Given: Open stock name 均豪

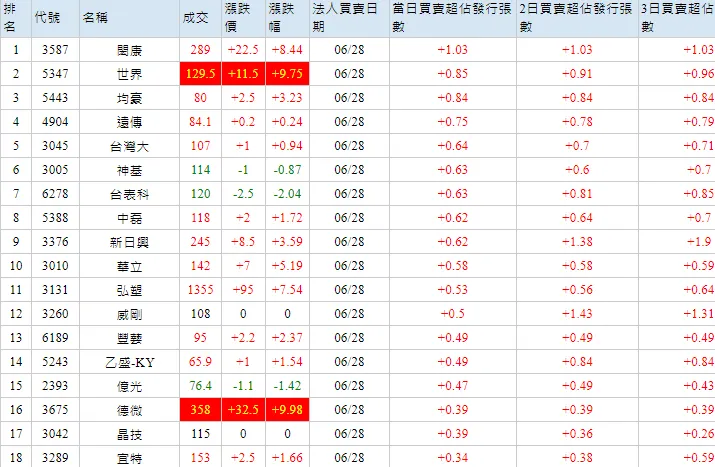Looking at the screenshot, I should point(130,98).
